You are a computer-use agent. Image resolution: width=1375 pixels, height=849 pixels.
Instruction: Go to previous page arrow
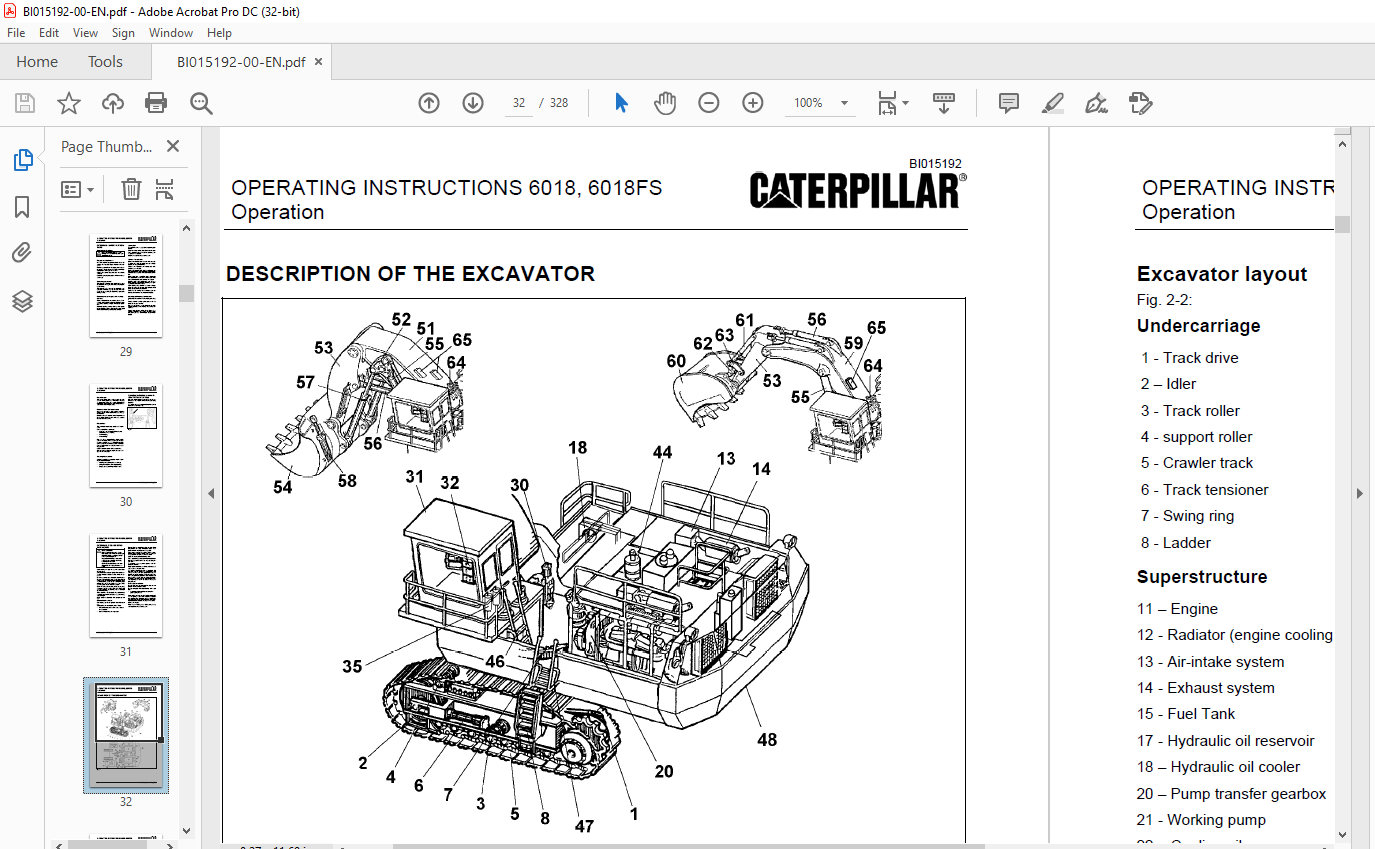point(429,103)
